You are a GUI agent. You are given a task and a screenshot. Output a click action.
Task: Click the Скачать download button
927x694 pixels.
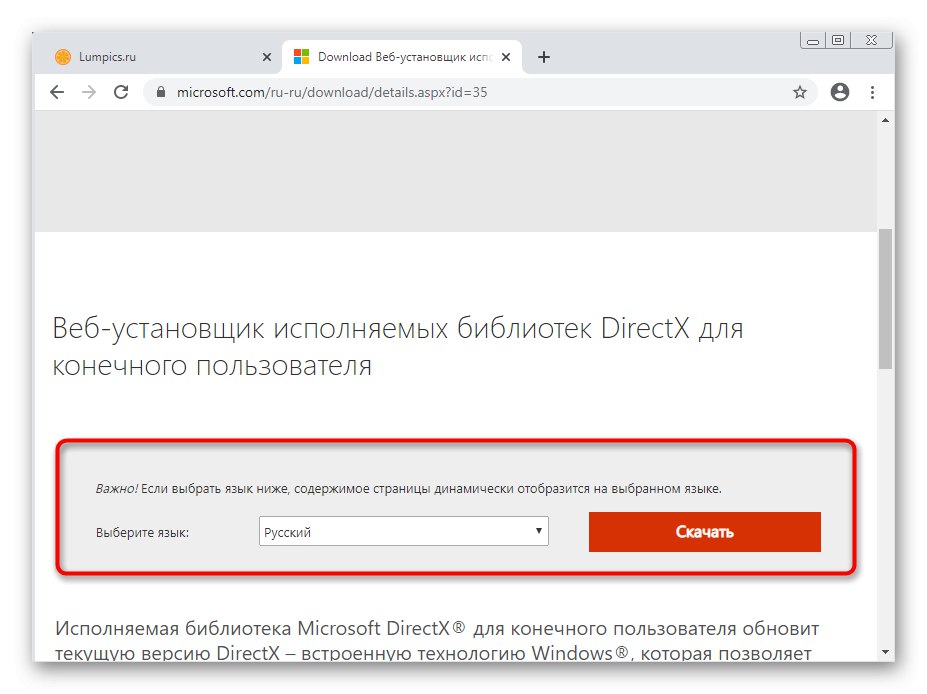click(x=704, y=531)
